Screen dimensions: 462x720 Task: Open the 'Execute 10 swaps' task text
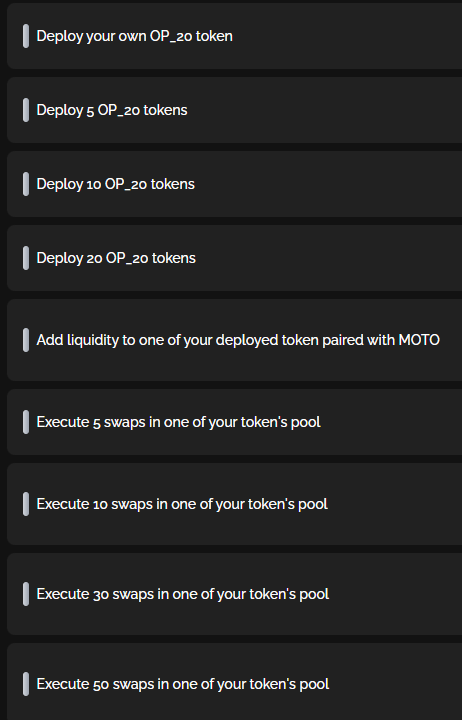click(182, 504)
